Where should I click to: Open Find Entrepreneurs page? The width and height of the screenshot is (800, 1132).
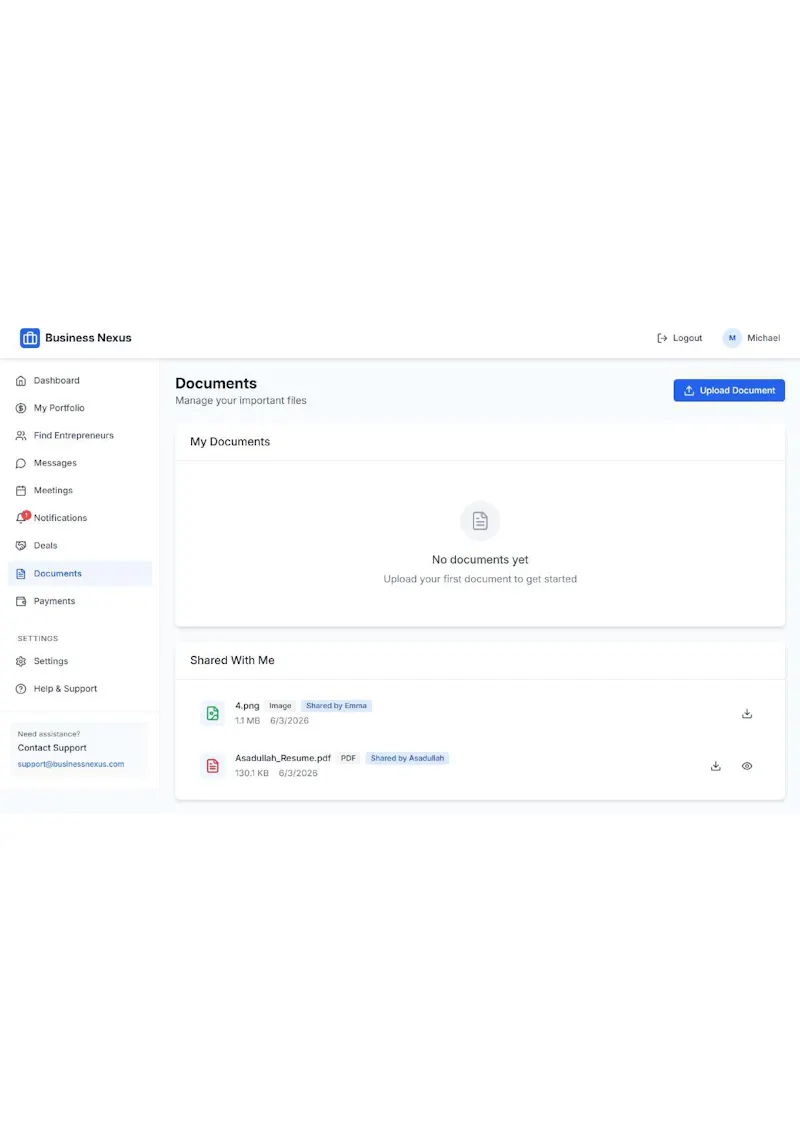pyautogui.click(x=80, y=435)
